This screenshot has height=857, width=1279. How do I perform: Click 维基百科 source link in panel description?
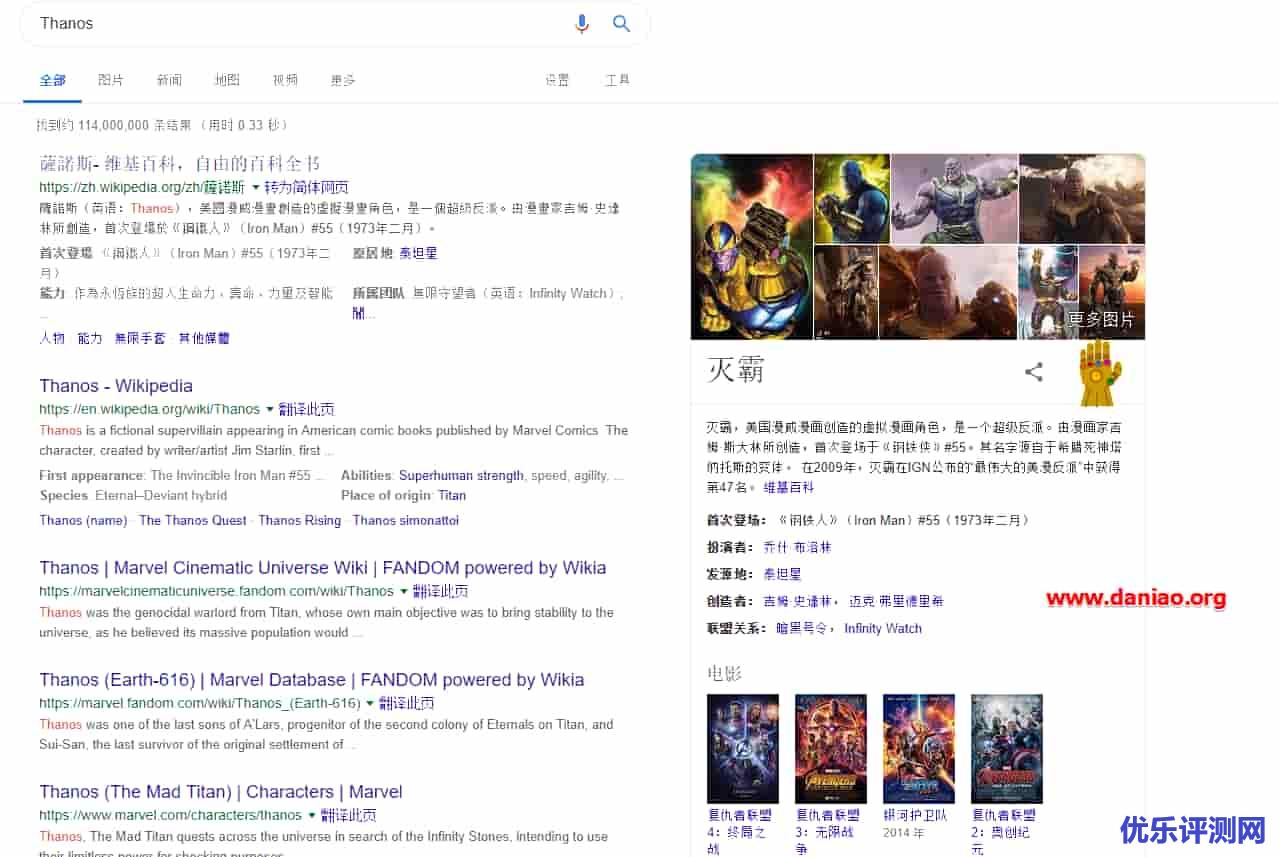[789, 488]
